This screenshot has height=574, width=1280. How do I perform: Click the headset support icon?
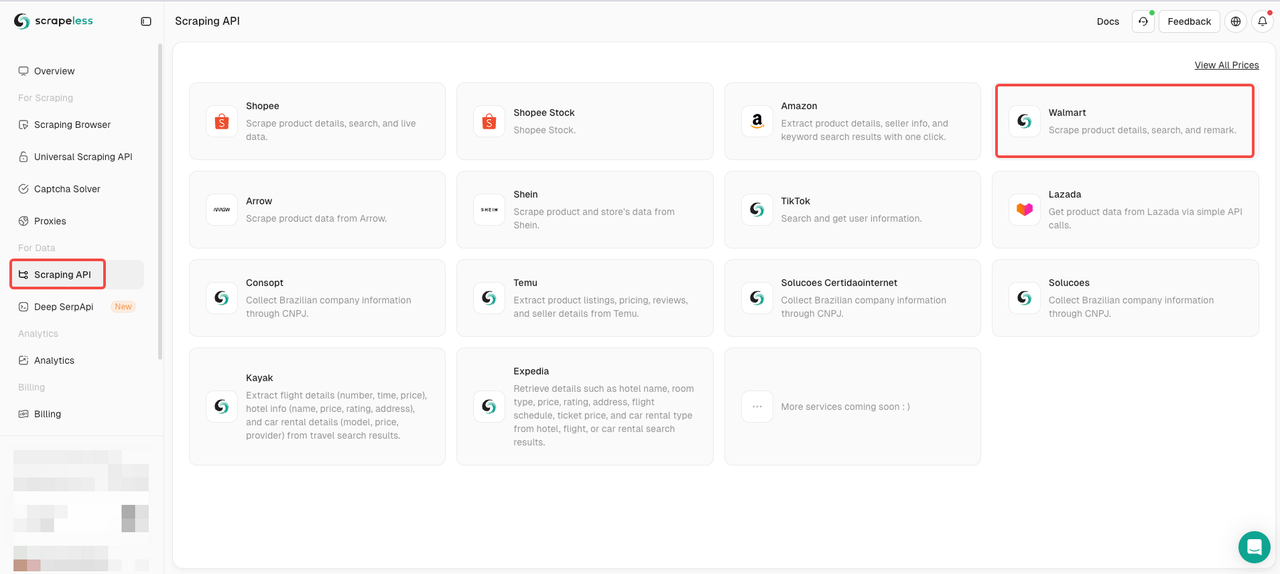tap(1143, 21)
